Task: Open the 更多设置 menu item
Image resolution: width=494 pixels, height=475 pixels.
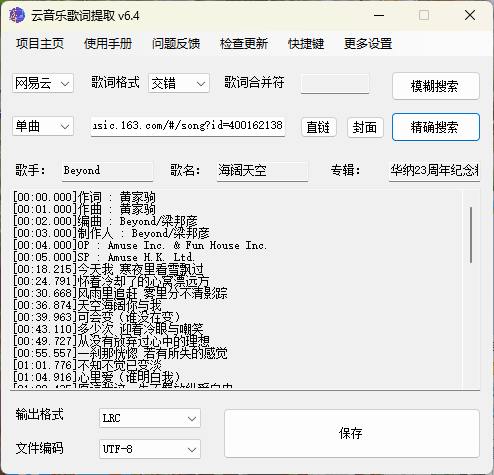Action: coord(368,44)
